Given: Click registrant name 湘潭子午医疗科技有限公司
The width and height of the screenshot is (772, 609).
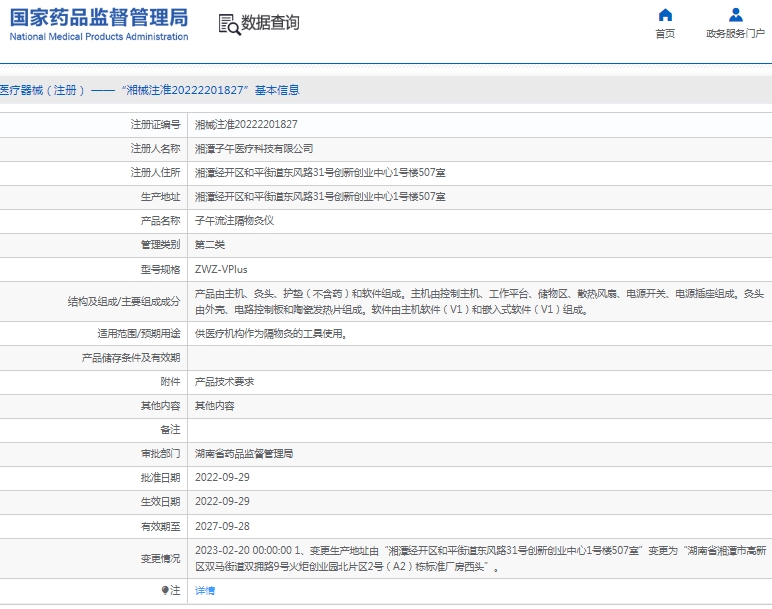Looking at the screenshot, I should [254, 149].
